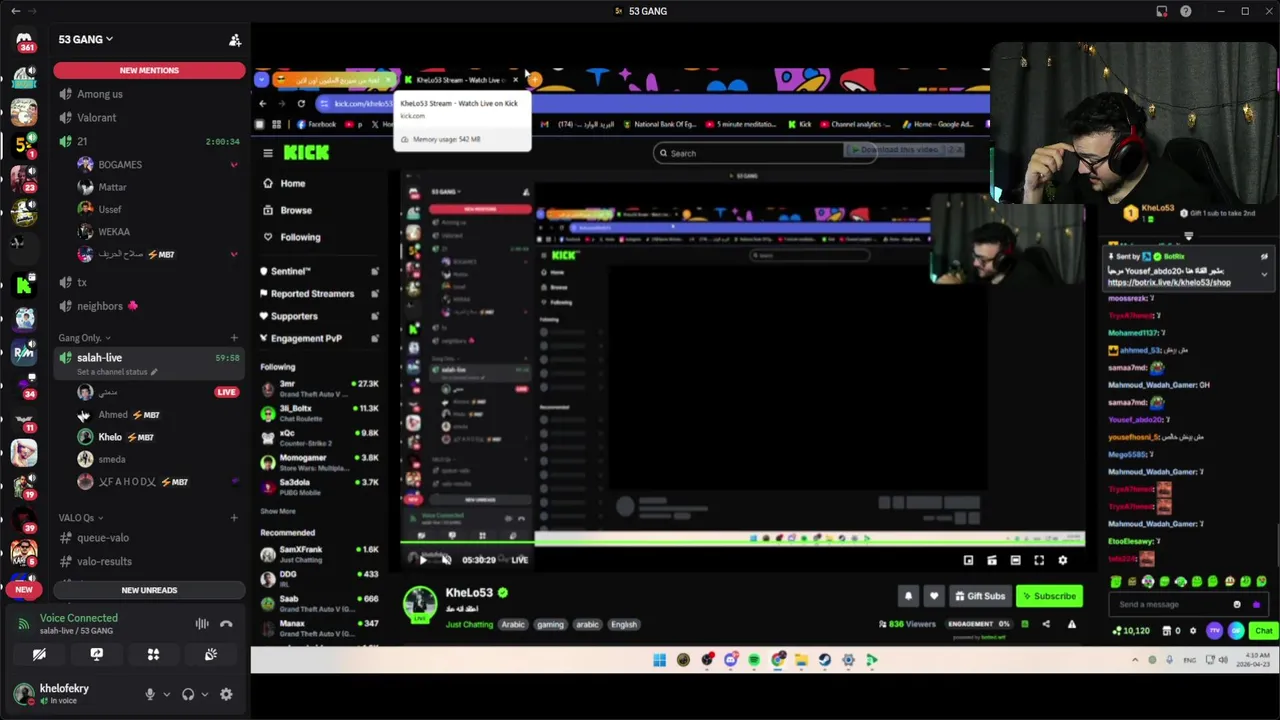
Task: Enable picture-in-picture on Kick player
Action: [968, 560]
